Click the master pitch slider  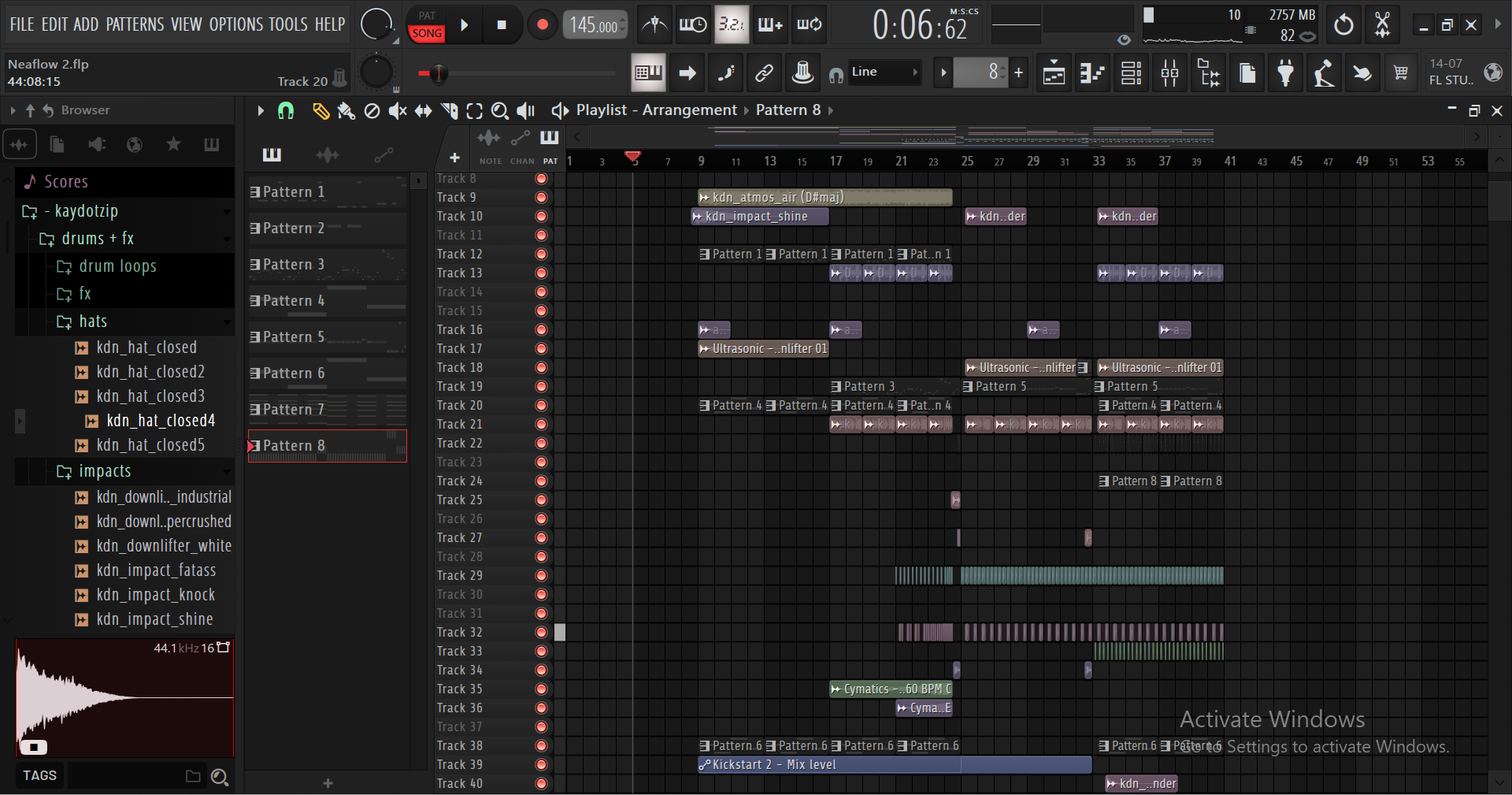tap(438, 74)
